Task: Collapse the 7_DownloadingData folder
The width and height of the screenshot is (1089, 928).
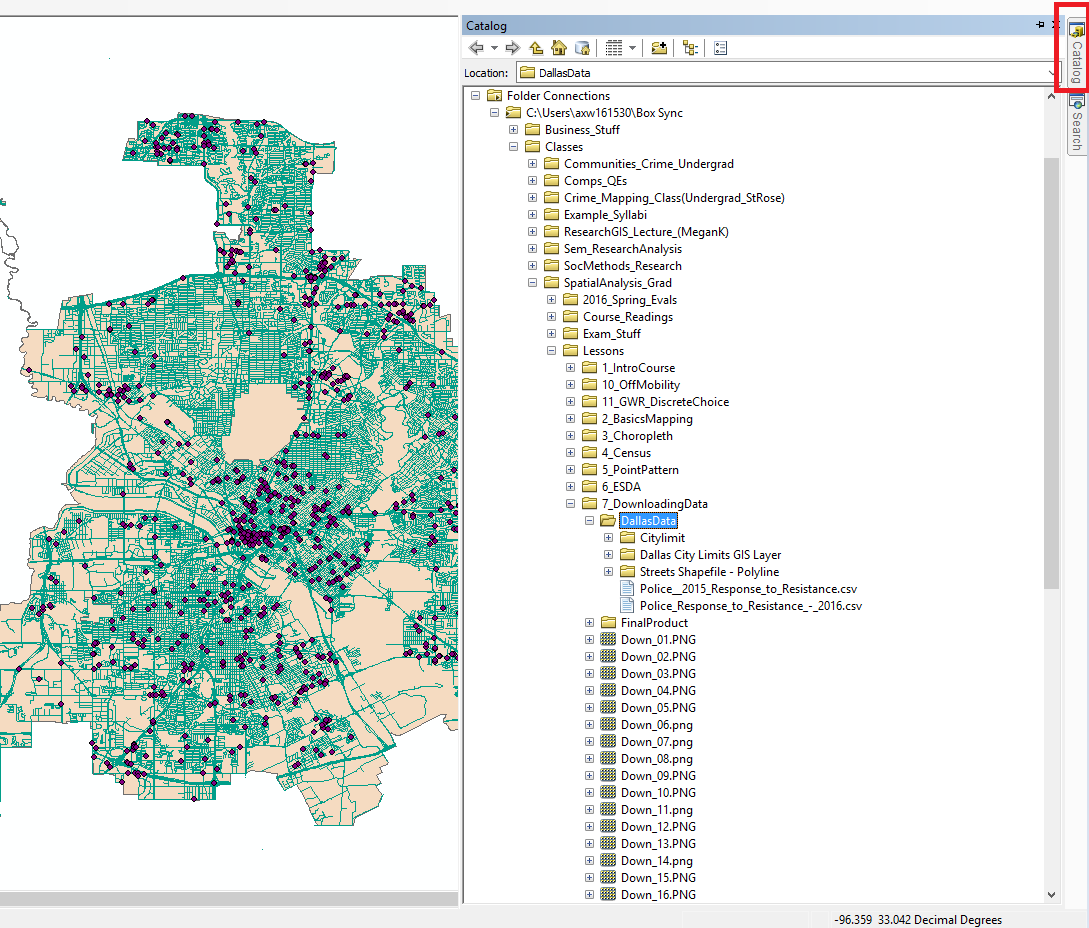Action: 571,504
